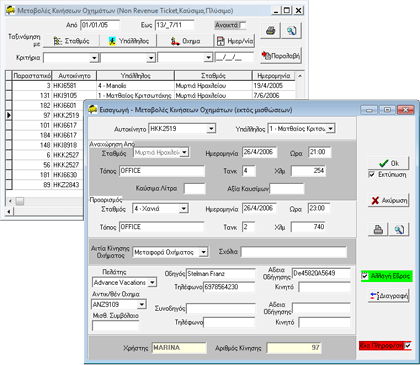
Task: Click the Καύσιμα Λίτρα field
Action: pos(195,189)
